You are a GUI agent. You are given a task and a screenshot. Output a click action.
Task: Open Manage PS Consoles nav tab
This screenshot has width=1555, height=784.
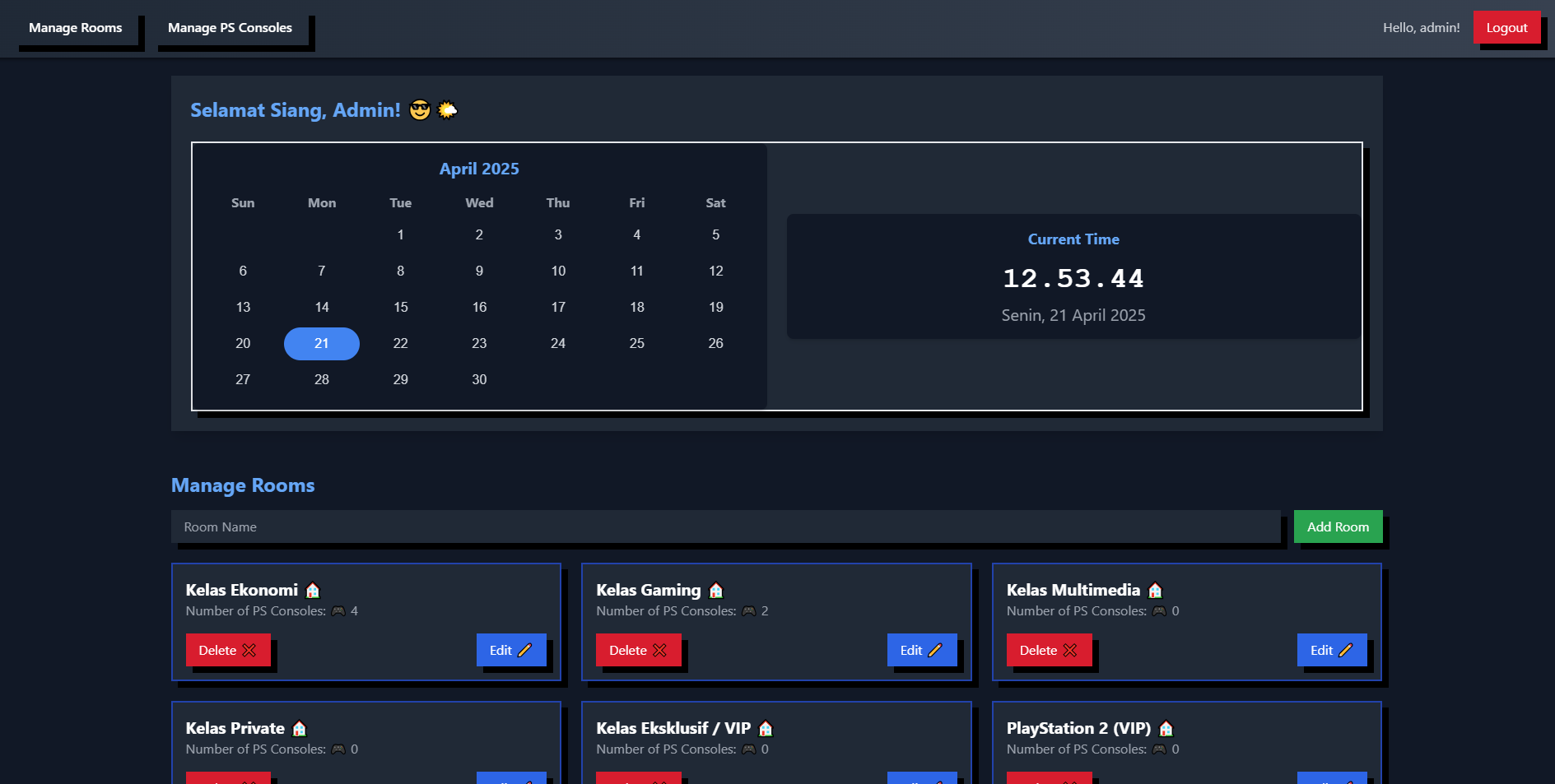(x=230, y=28)
